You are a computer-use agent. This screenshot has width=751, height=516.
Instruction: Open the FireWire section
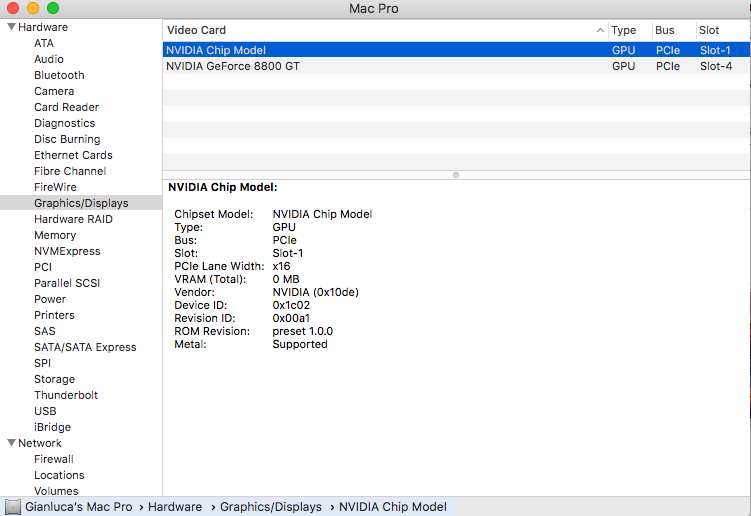pyautogui.click(x=55, y=187)
